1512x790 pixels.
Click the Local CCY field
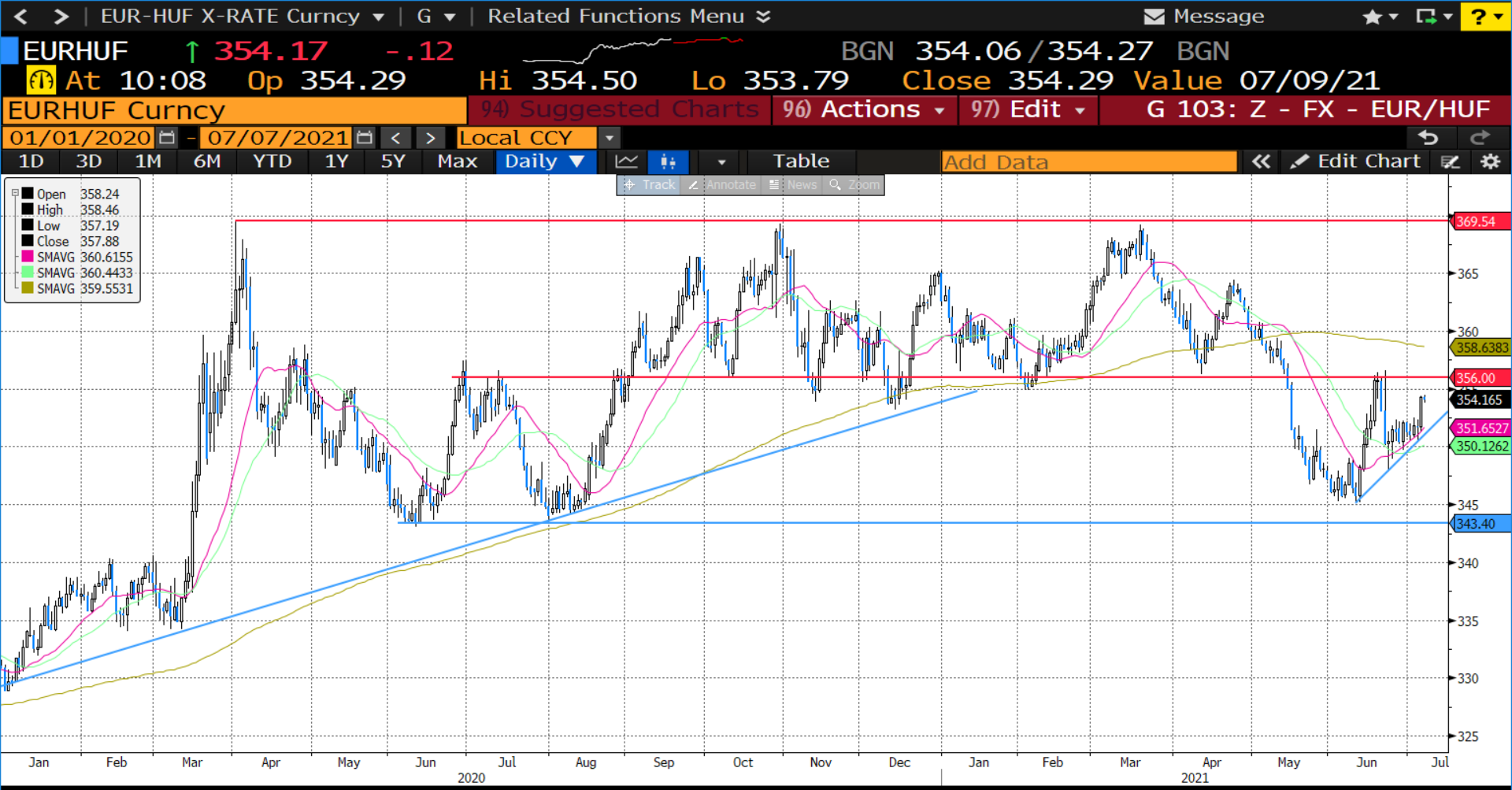(527, 138)
